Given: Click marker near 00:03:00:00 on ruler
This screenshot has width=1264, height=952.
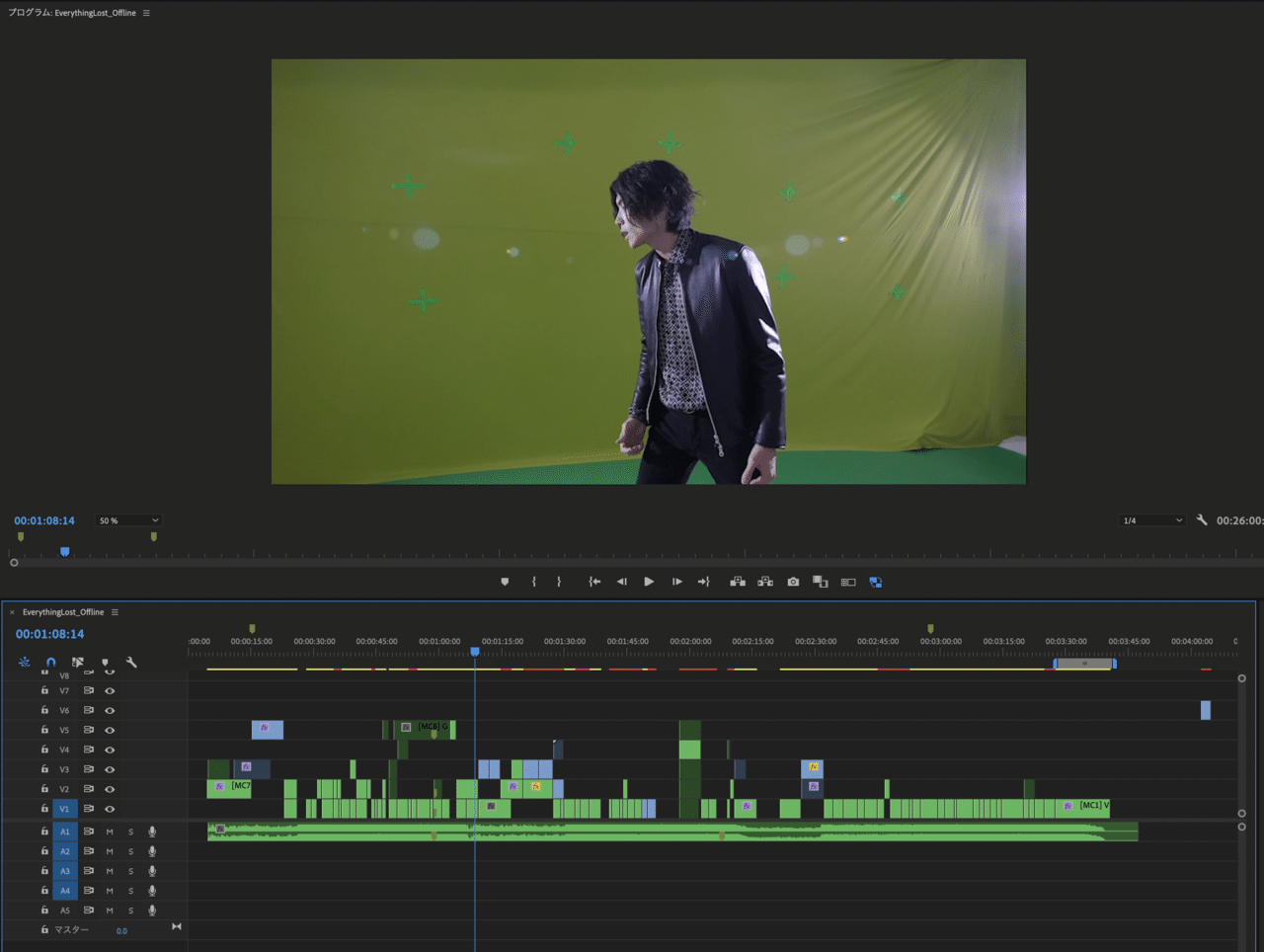Looking at the screenshot, I should coord(930,628).
